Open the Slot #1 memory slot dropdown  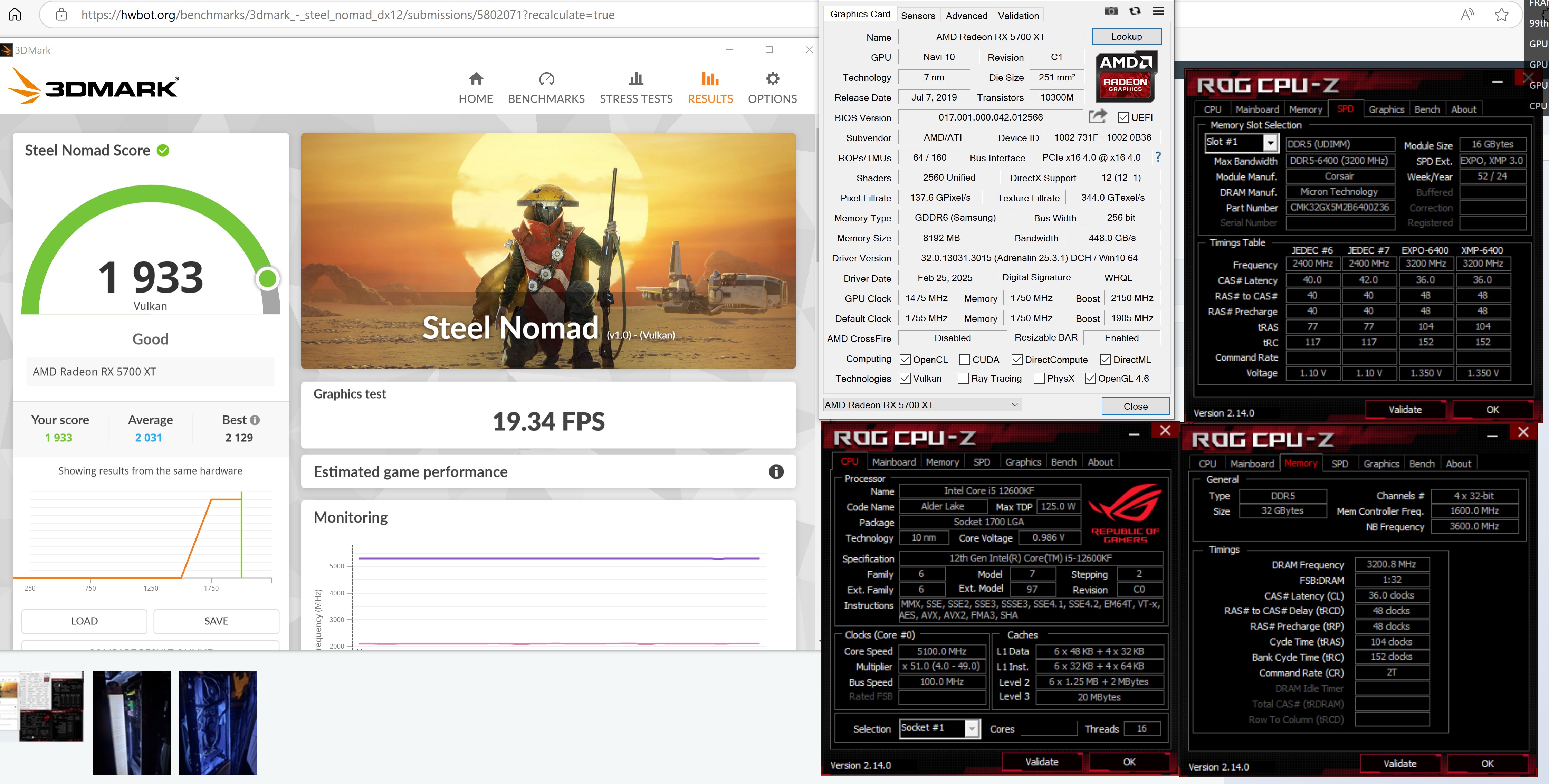(x=1241, y=143)
